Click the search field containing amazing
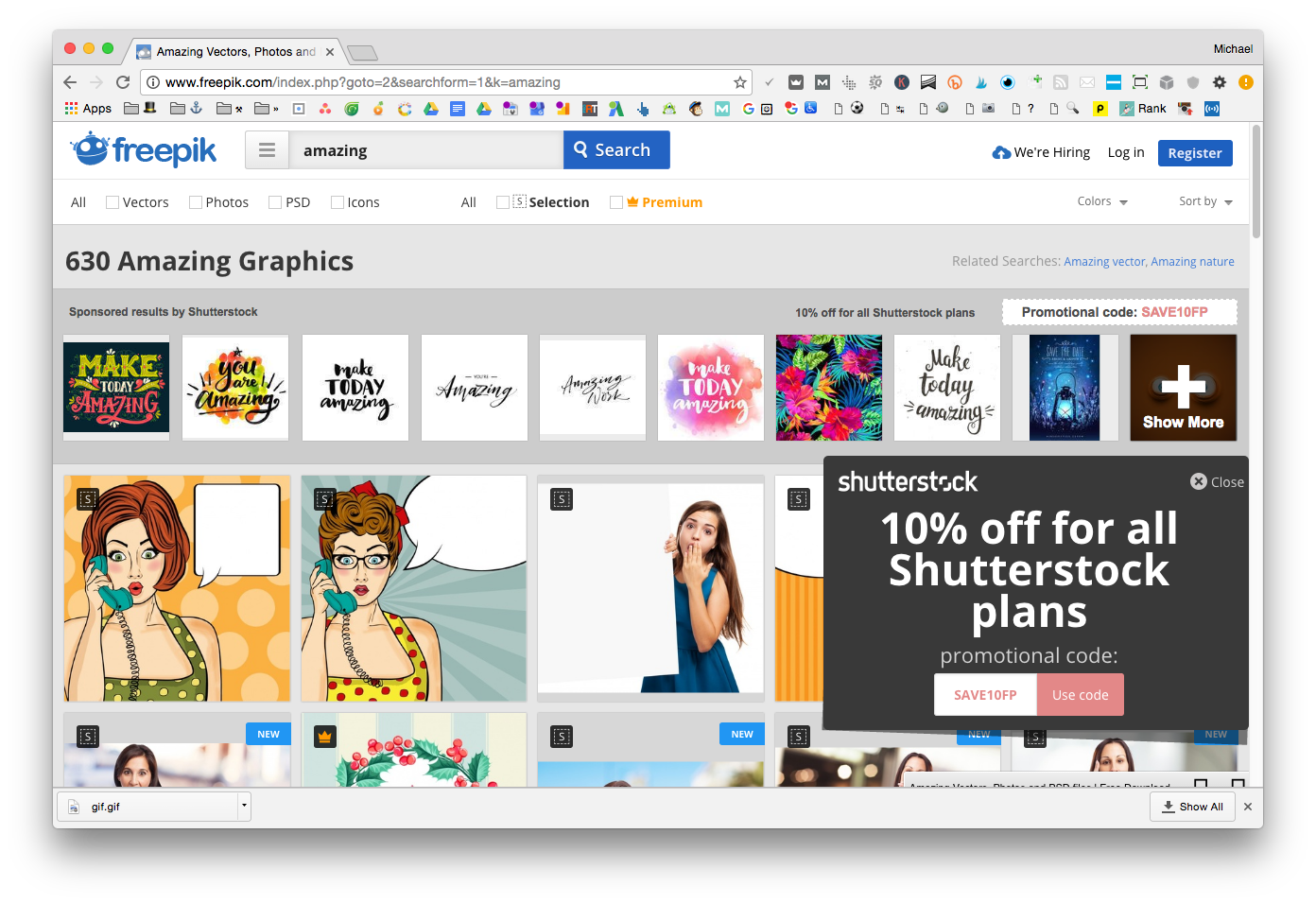1316x904 pixels. 426,150
